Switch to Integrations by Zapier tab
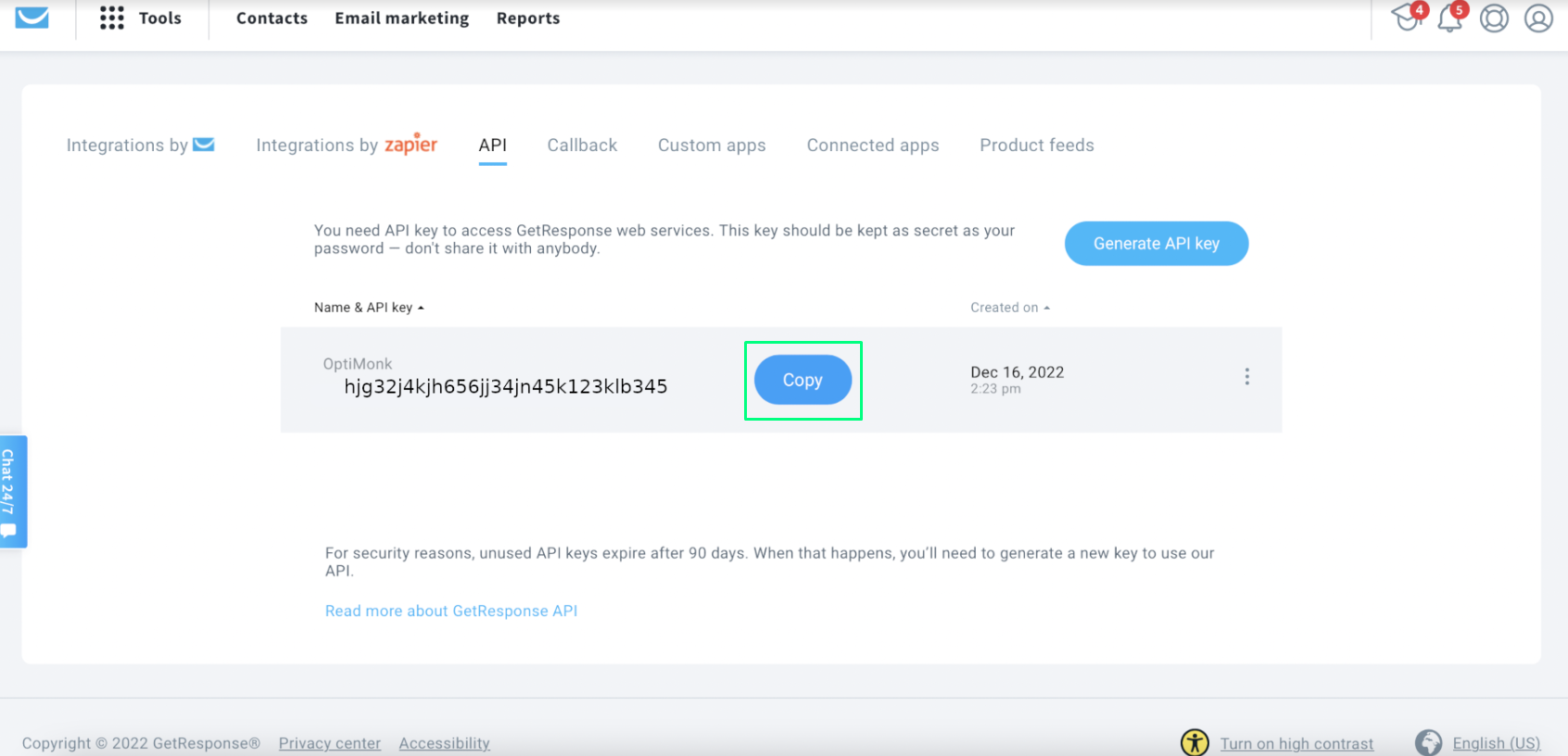The width and height of the screenshot is (1568, 756). click(x=347, y=145)
